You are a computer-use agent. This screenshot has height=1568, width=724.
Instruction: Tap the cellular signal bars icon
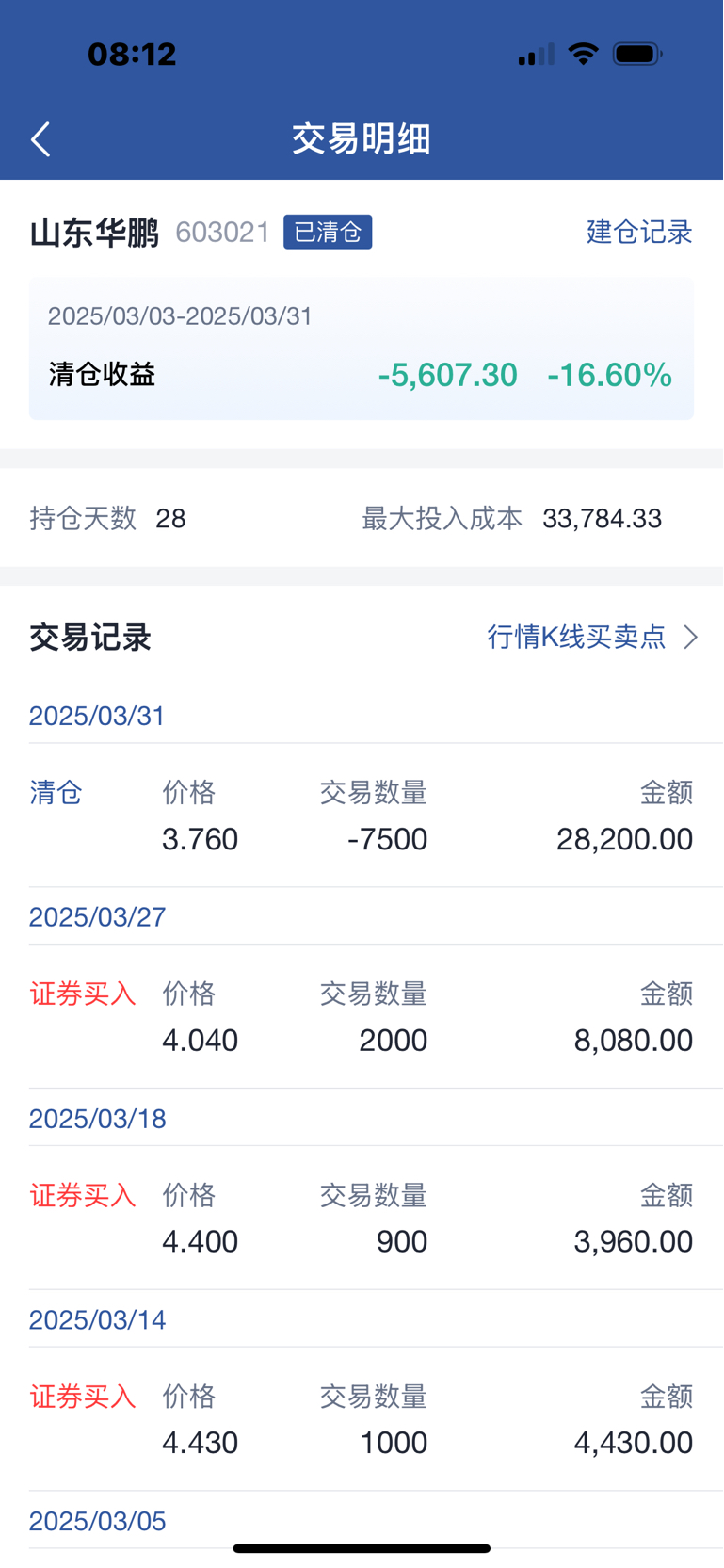point(536,55)
